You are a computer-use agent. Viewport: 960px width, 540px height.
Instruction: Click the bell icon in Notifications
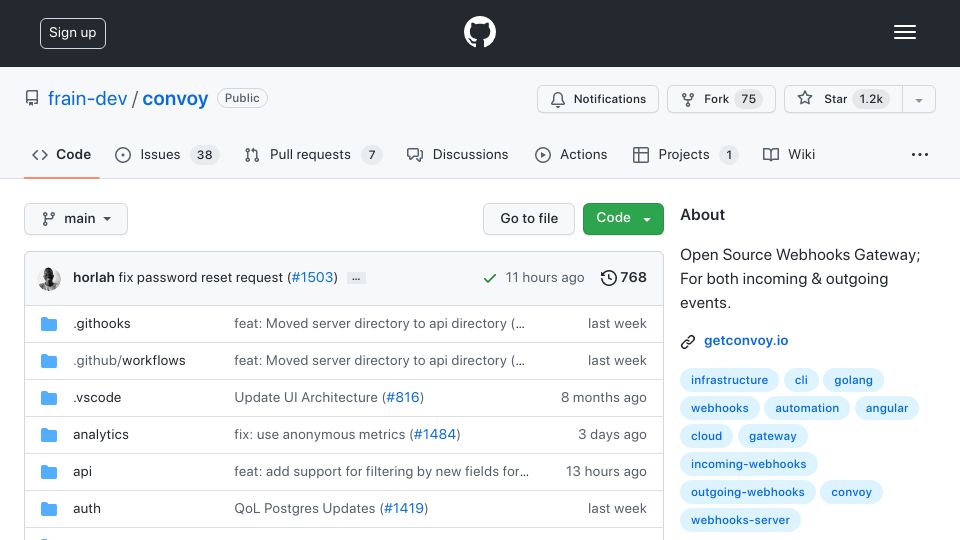[558, 99]
